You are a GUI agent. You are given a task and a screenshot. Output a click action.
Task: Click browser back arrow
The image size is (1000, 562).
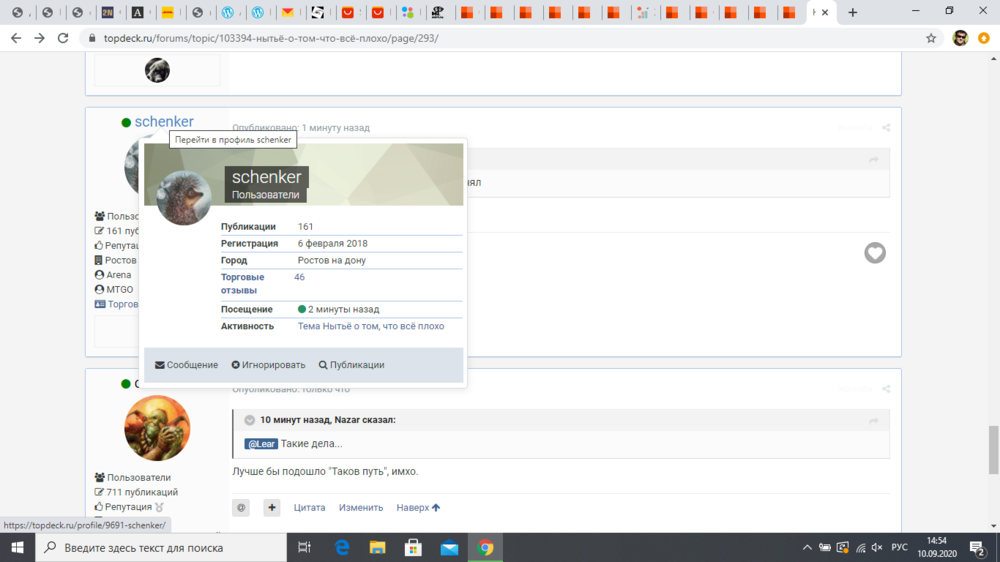click(16, 38)
